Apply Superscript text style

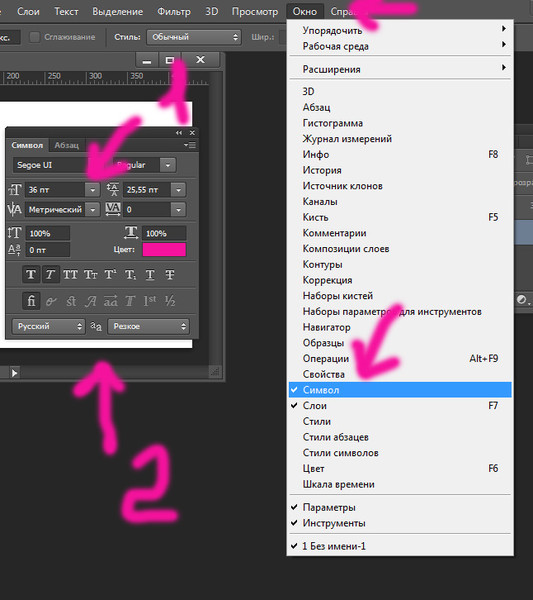pos(111,274)
